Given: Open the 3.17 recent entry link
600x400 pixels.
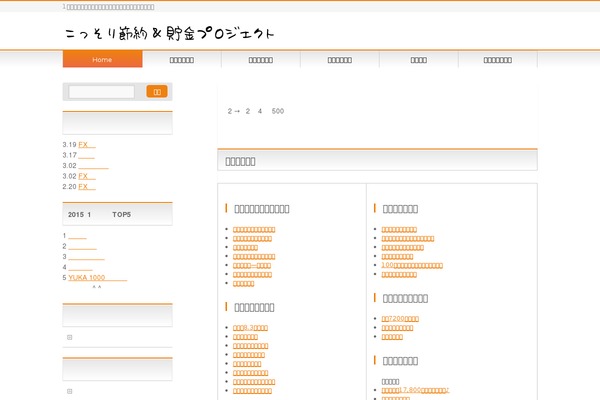Looking at the screenshot, I should (x=86, y=155).
